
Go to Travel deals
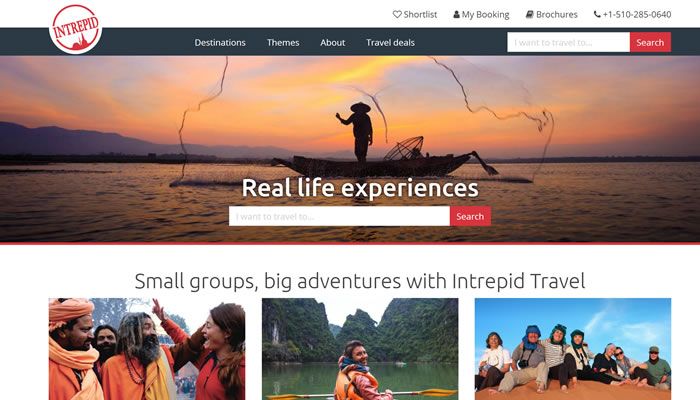[x=391, y=42]
